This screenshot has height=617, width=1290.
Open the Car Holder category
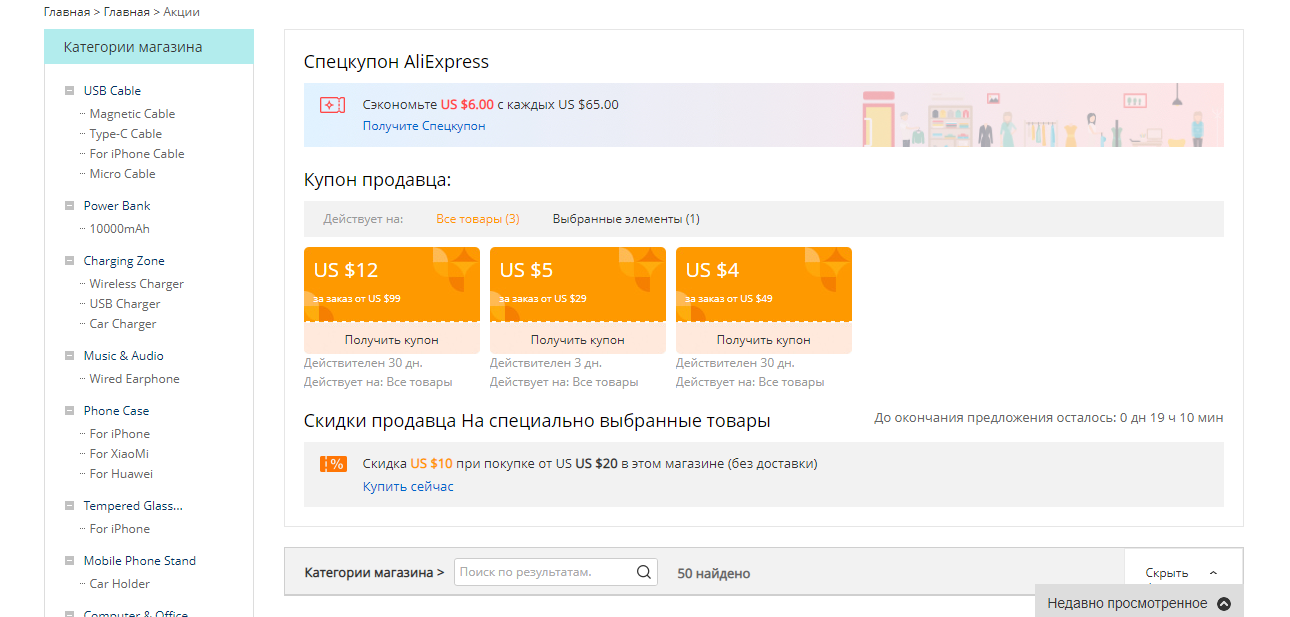pyautogui.click(x=120, y=584)
